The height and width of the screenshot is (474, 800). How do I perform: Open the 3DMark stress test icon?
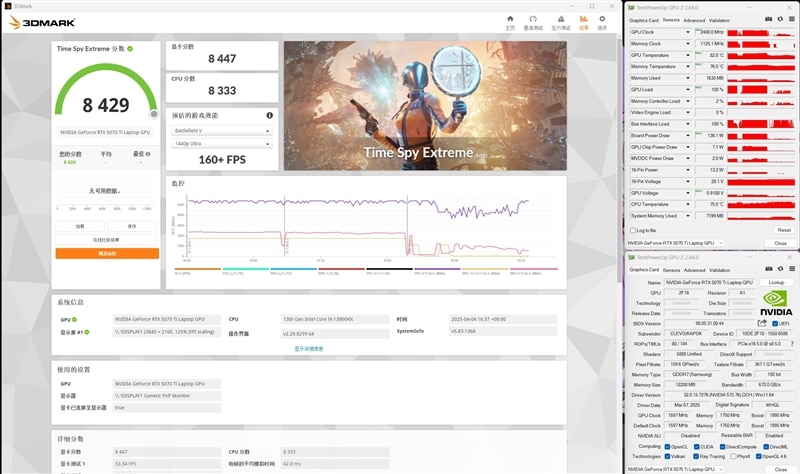pyautogui.click(x=561, y=19)
